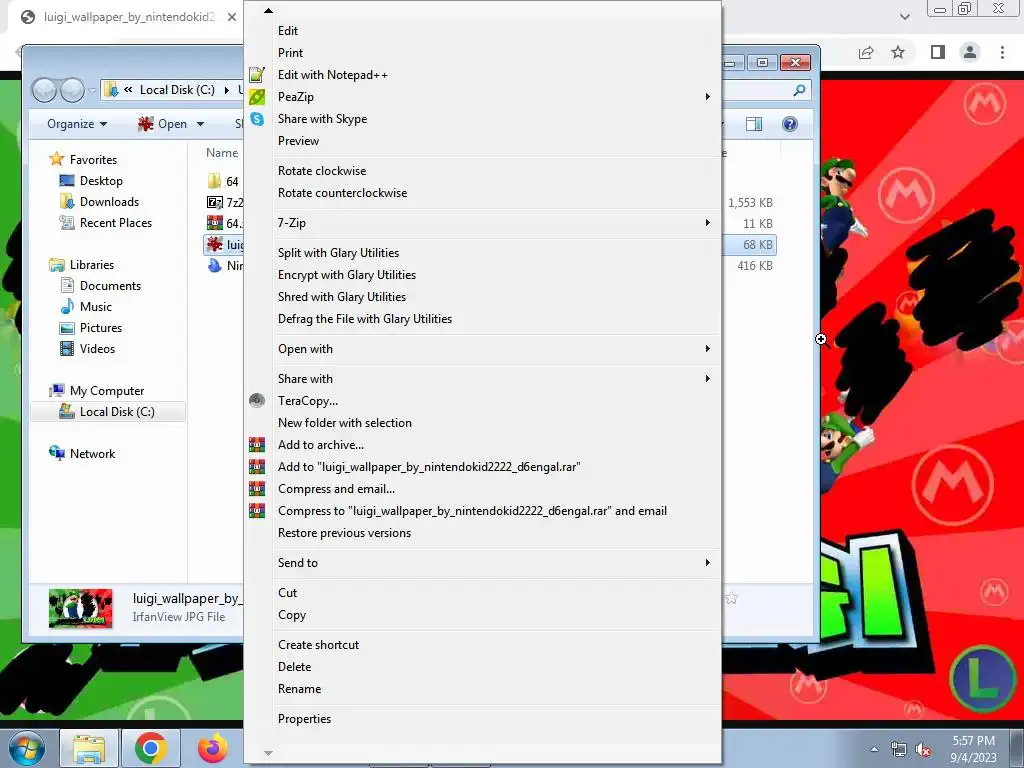Choose Rename from the context menu
The height and width of the screenshot is (768, 1024).
[299, 689]
